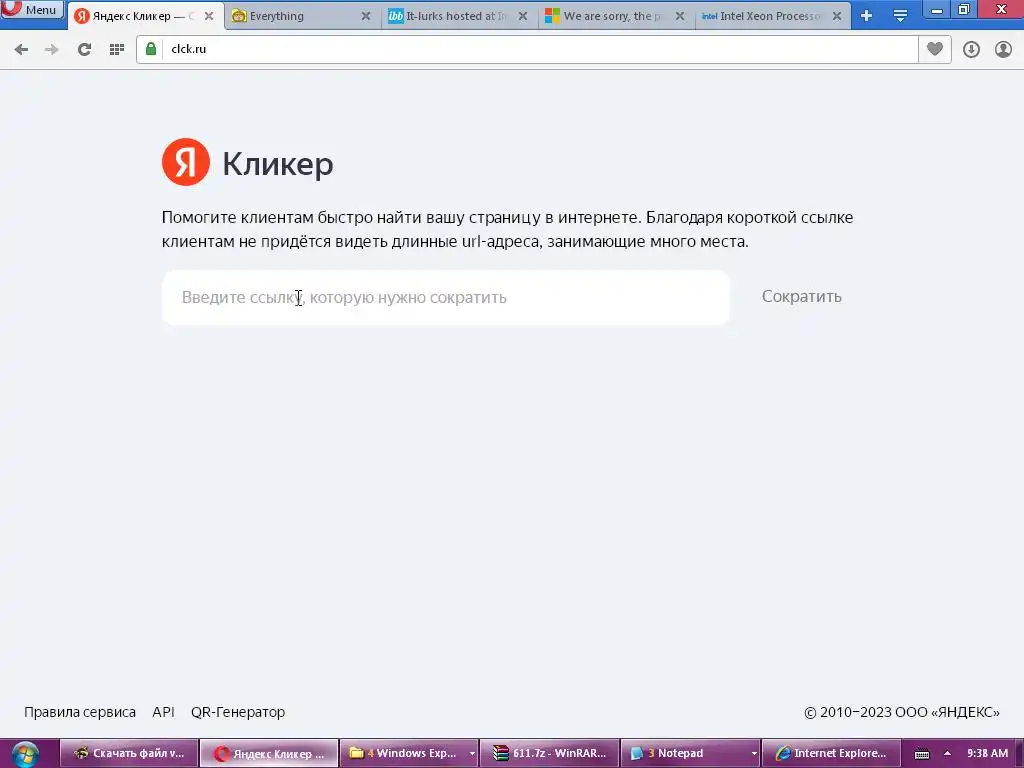This screenshot has height=768, width=1024.
Task: Switch to 611.7z WinRAR taskbar window
Action: click(x=549, y=754)
